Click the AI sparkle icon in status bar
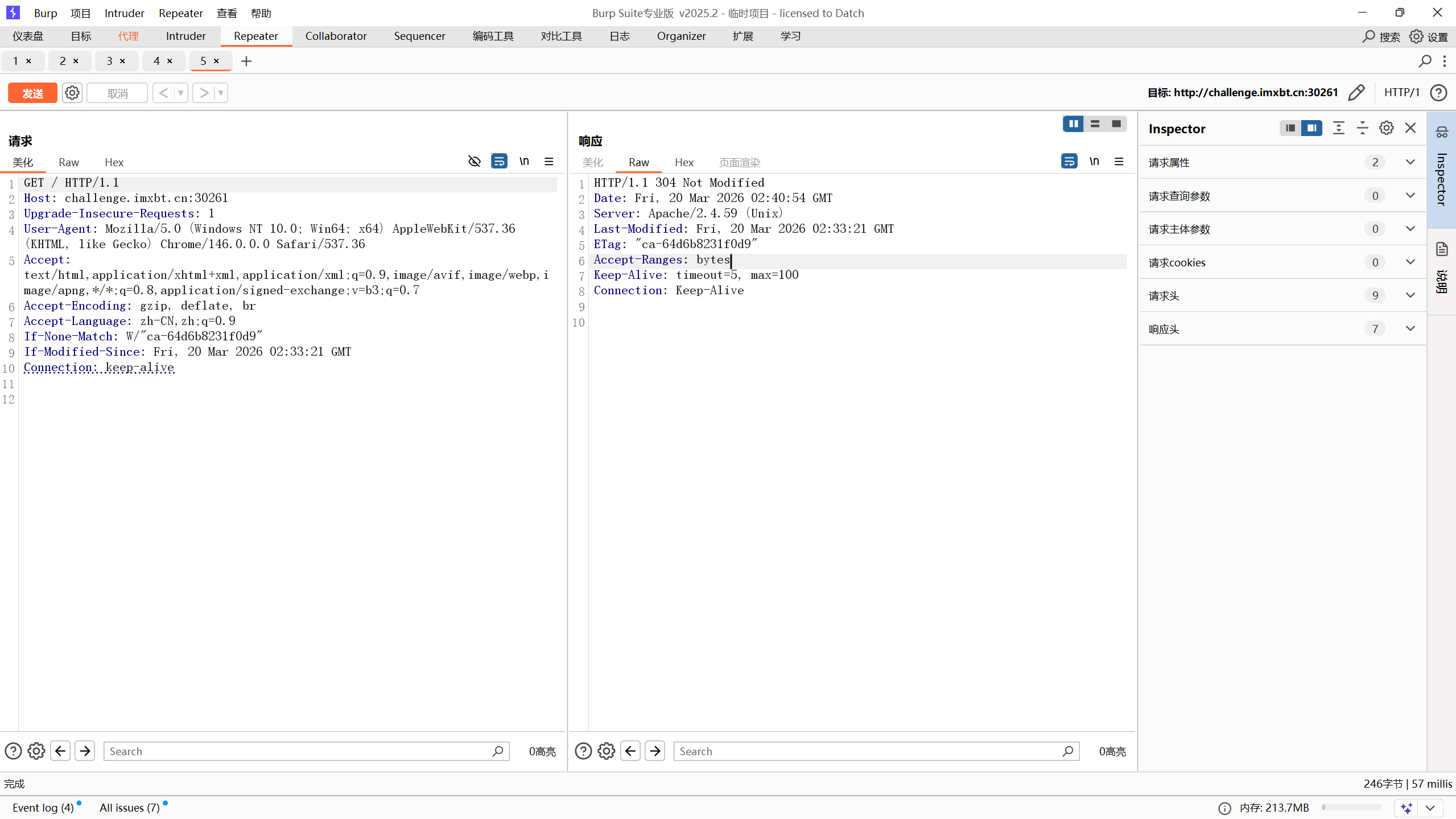The width and height of the screenshot is (1456, 819). [x=1406, y=808]
